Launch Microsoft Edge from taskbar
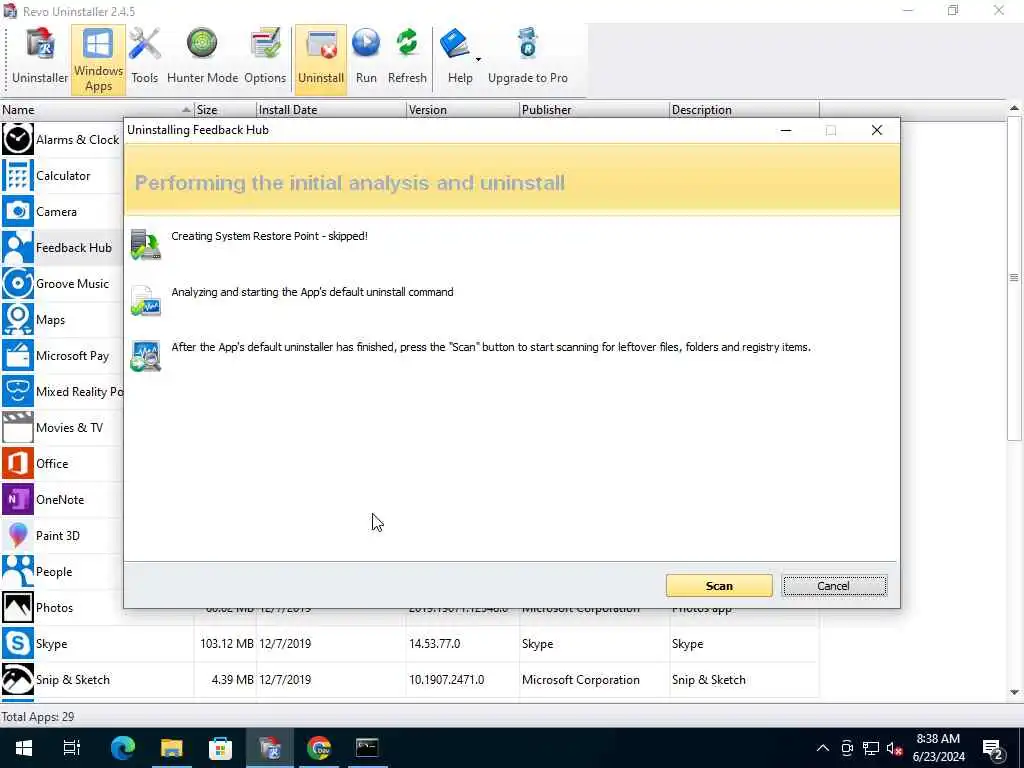This screenshot has width=1024, height=768. coord(122,748)
